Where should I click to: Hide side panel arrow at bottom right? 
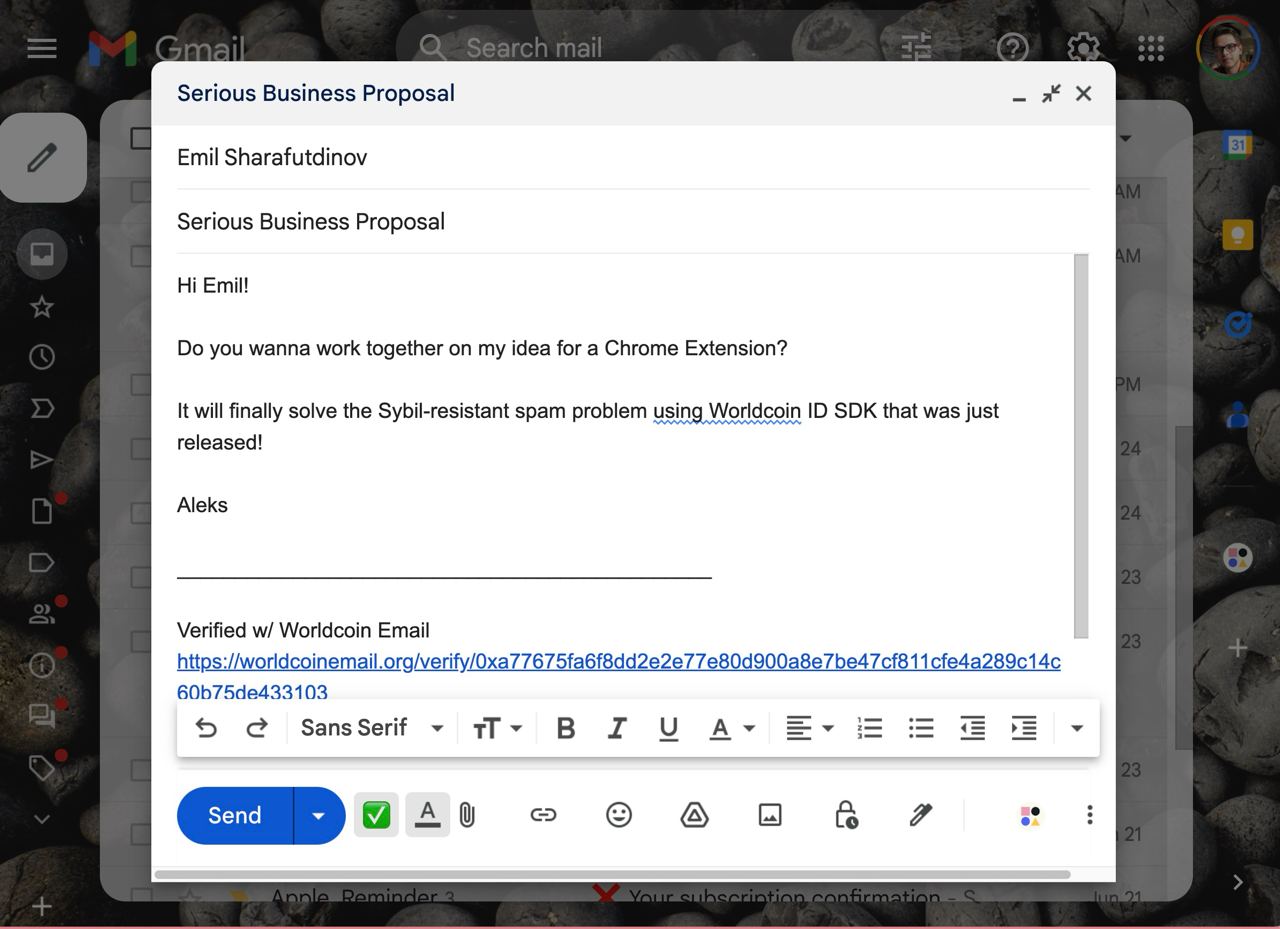(x=1238, y=882)
